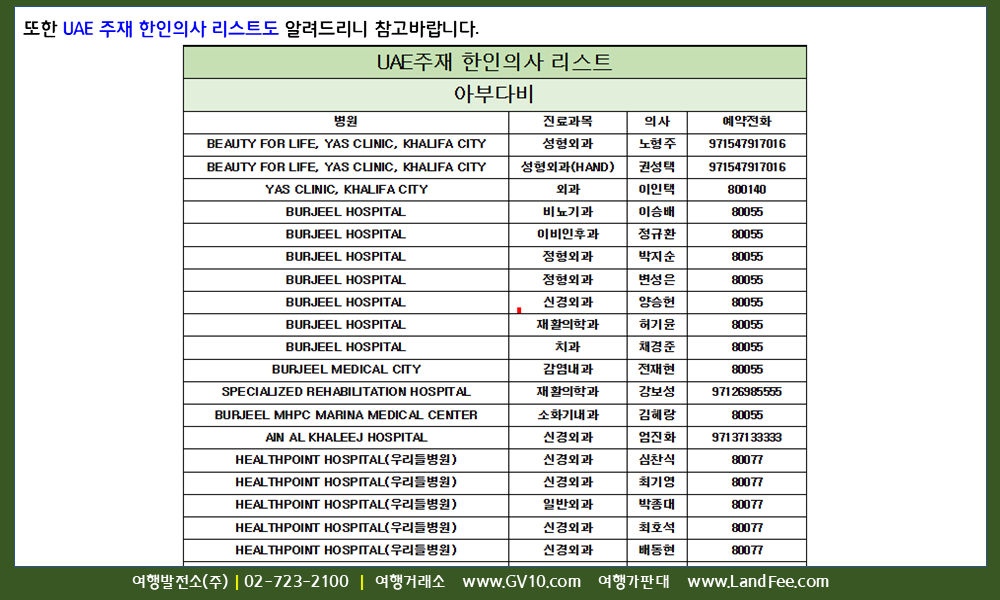1000x600 pixels.
Task: Click the 02-723-2100 phone number in footer
Action: (x=297, y=582)
